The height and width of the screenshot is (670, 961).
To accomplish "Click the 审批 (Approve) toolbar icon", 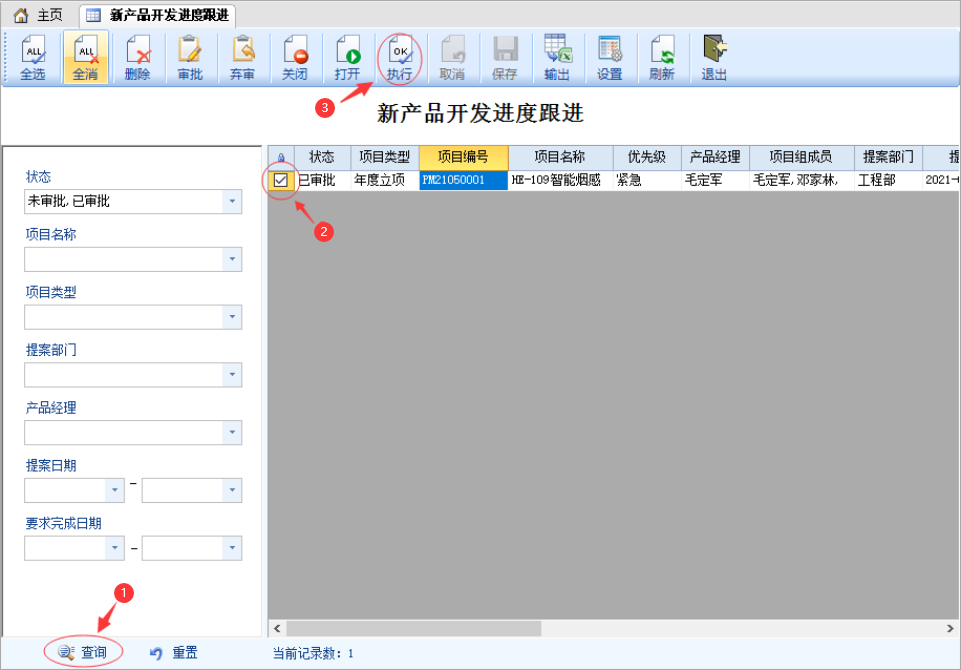I will [x=189, y=58].
